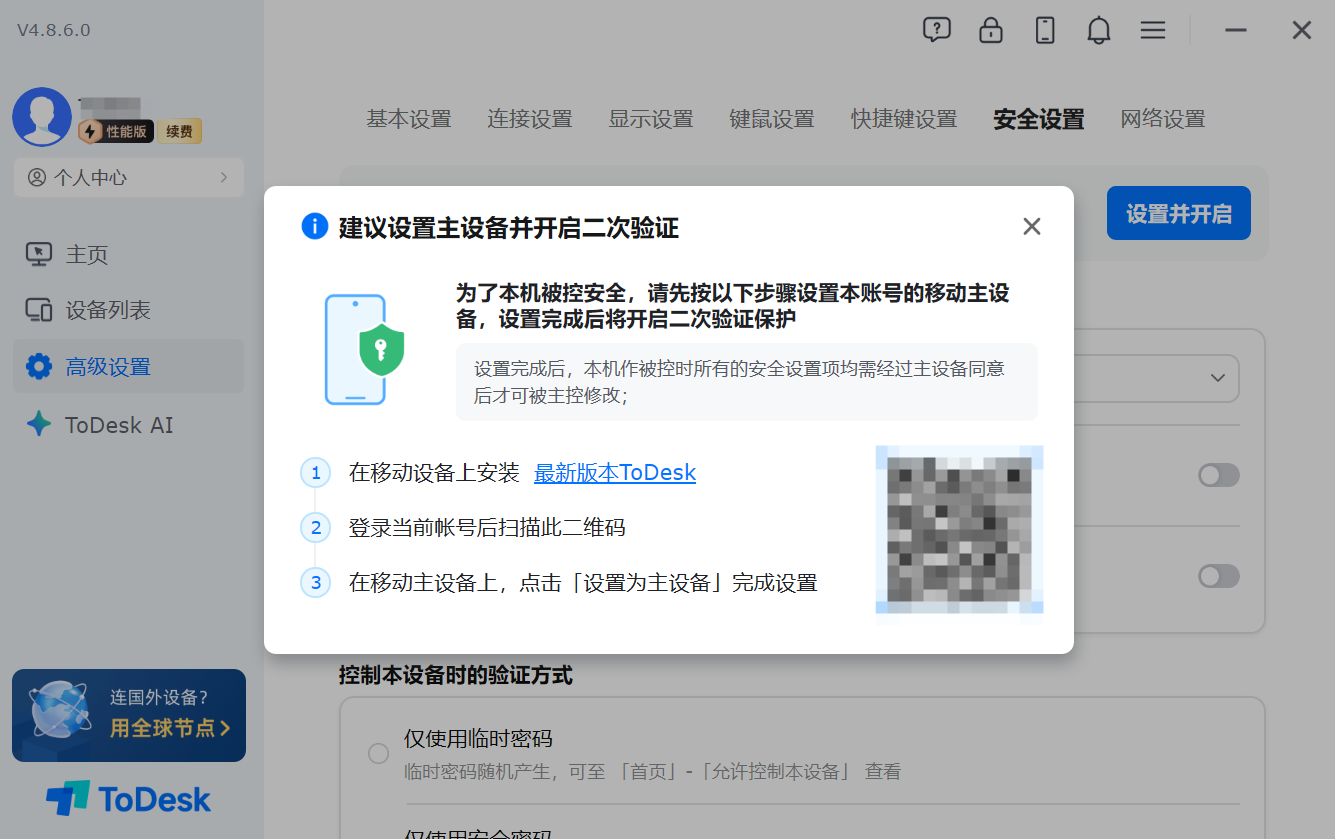Switch to 键鼠设置 tab
Screen dimensions: 1335x839
772,119
